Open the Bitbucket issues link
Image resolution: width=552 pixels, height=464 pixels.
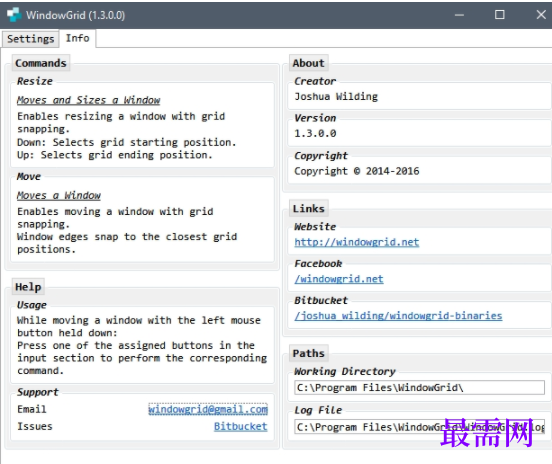pos(241,427)
